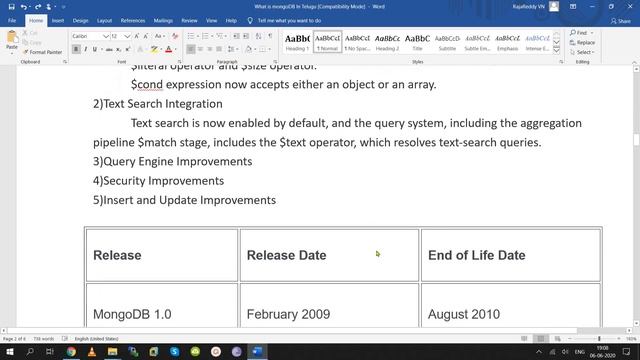
Task: Expand the Styles gallery more arrow
Action: [556, 51]
